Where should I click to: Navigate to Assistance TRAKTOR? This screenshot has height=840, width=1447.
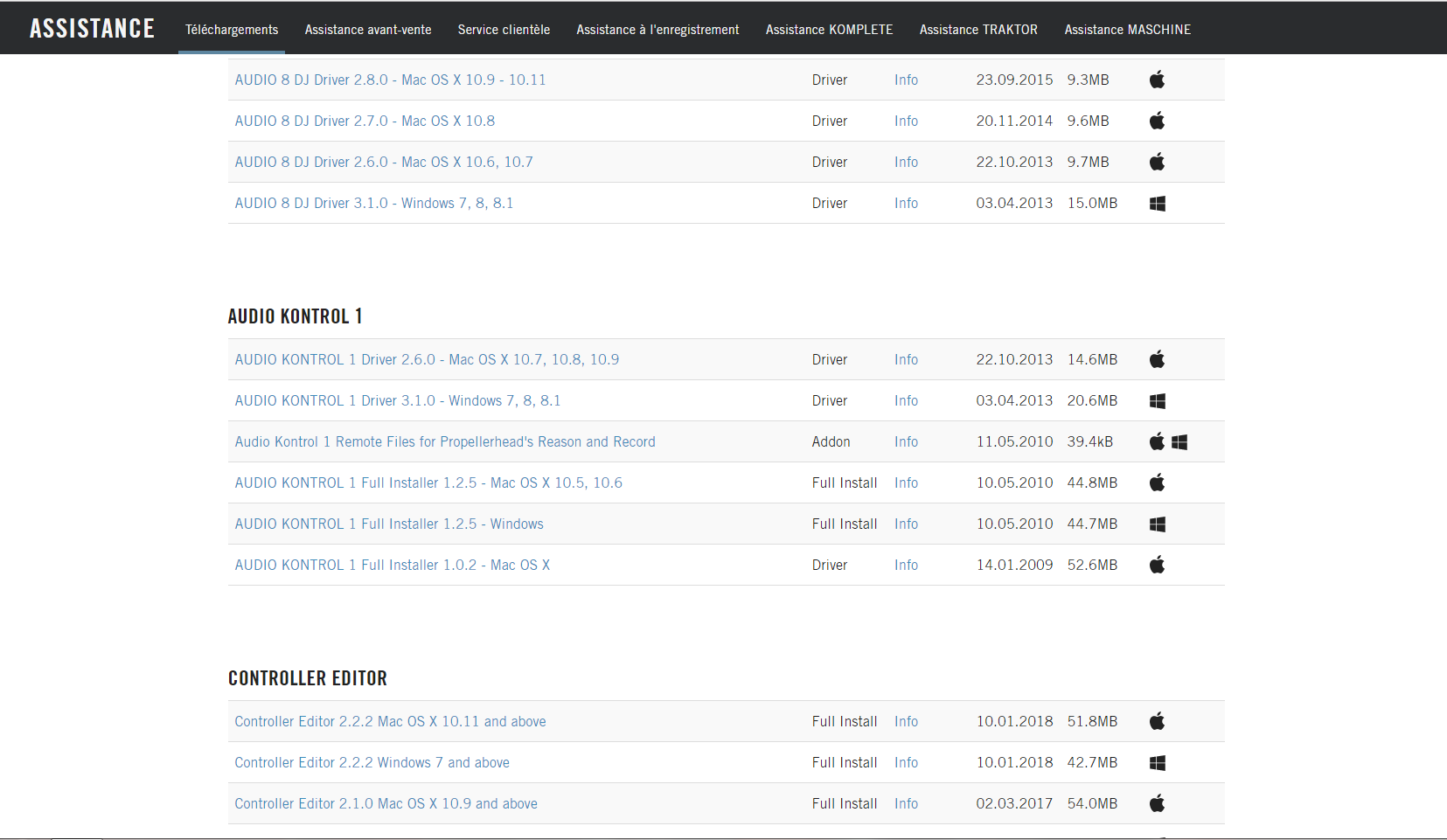pos(978,30)
